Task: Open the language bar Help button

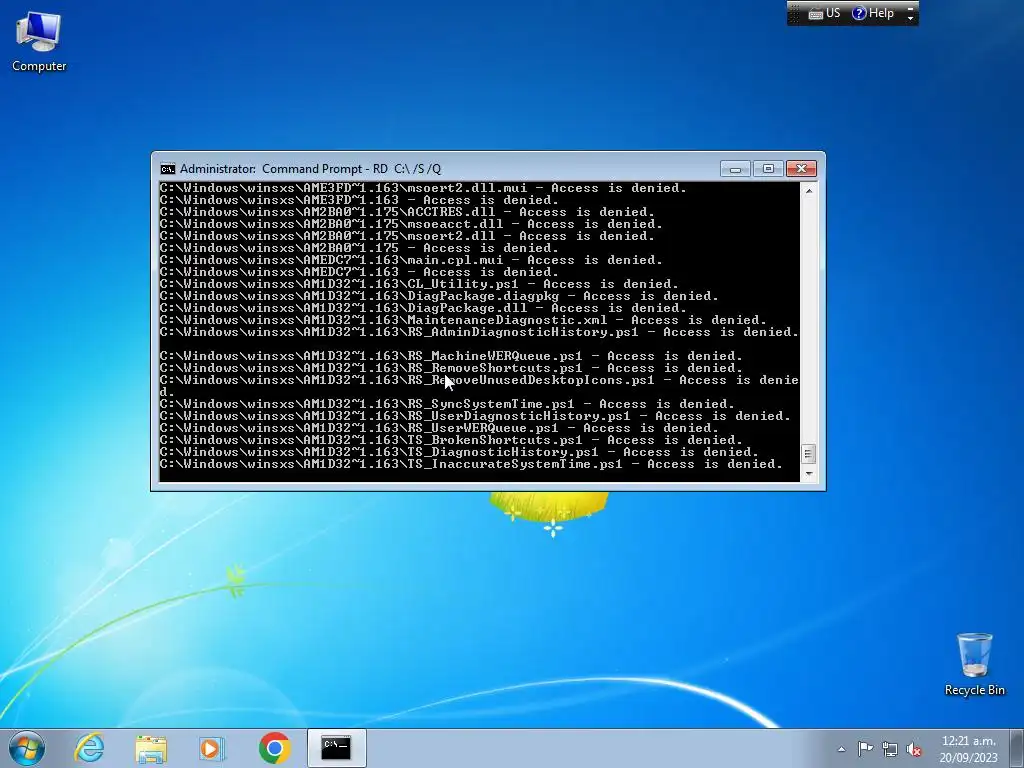Action: [873, 13]
